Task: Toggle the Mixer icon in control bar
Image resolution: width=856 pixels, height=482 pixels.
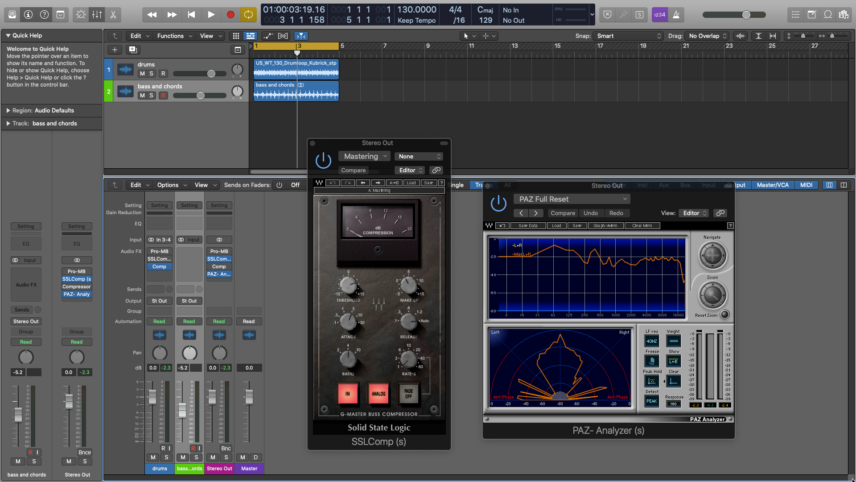Action: coord(97,15)
